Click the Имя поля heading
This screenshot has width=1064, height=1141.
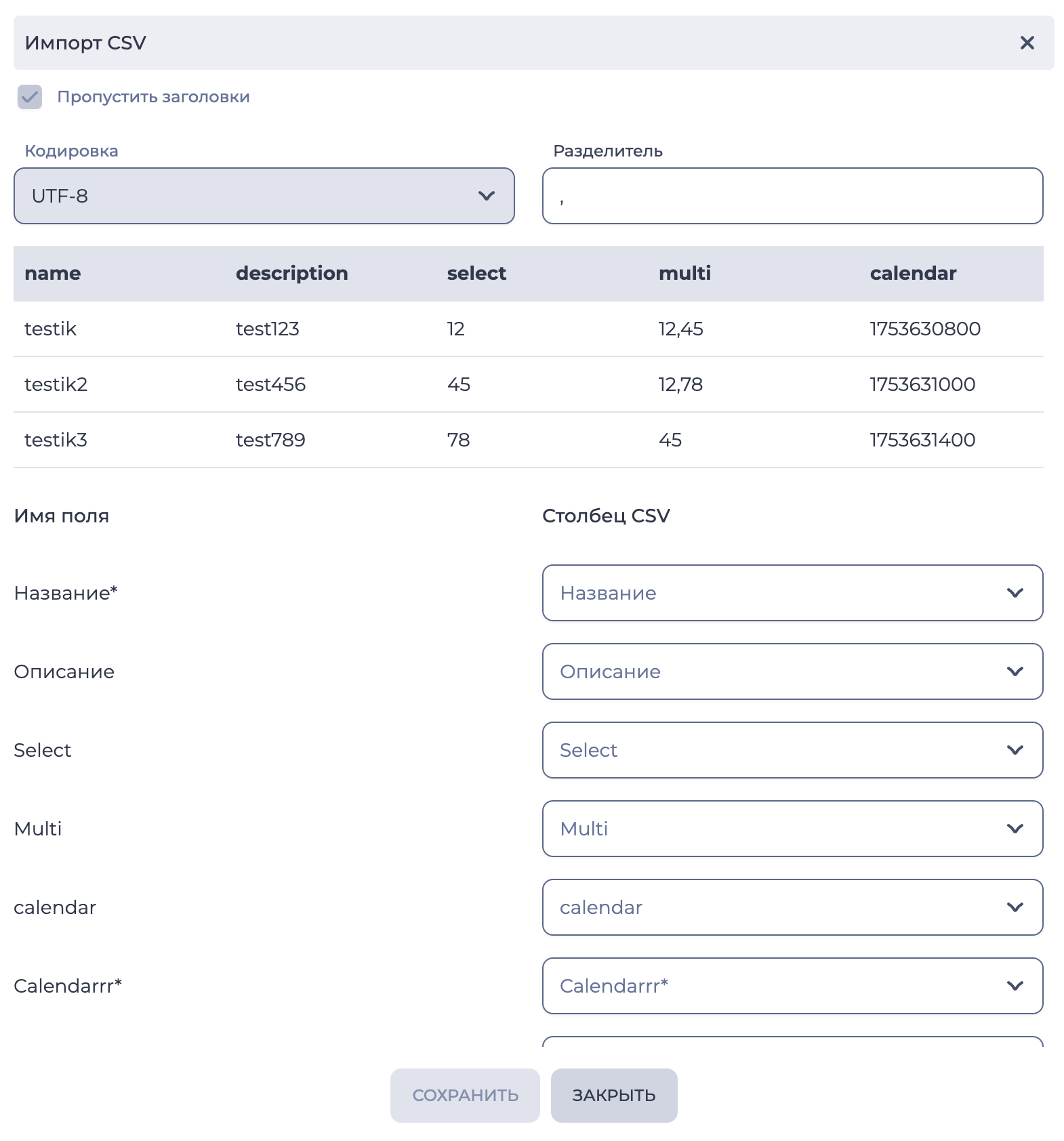coord(62,516)
